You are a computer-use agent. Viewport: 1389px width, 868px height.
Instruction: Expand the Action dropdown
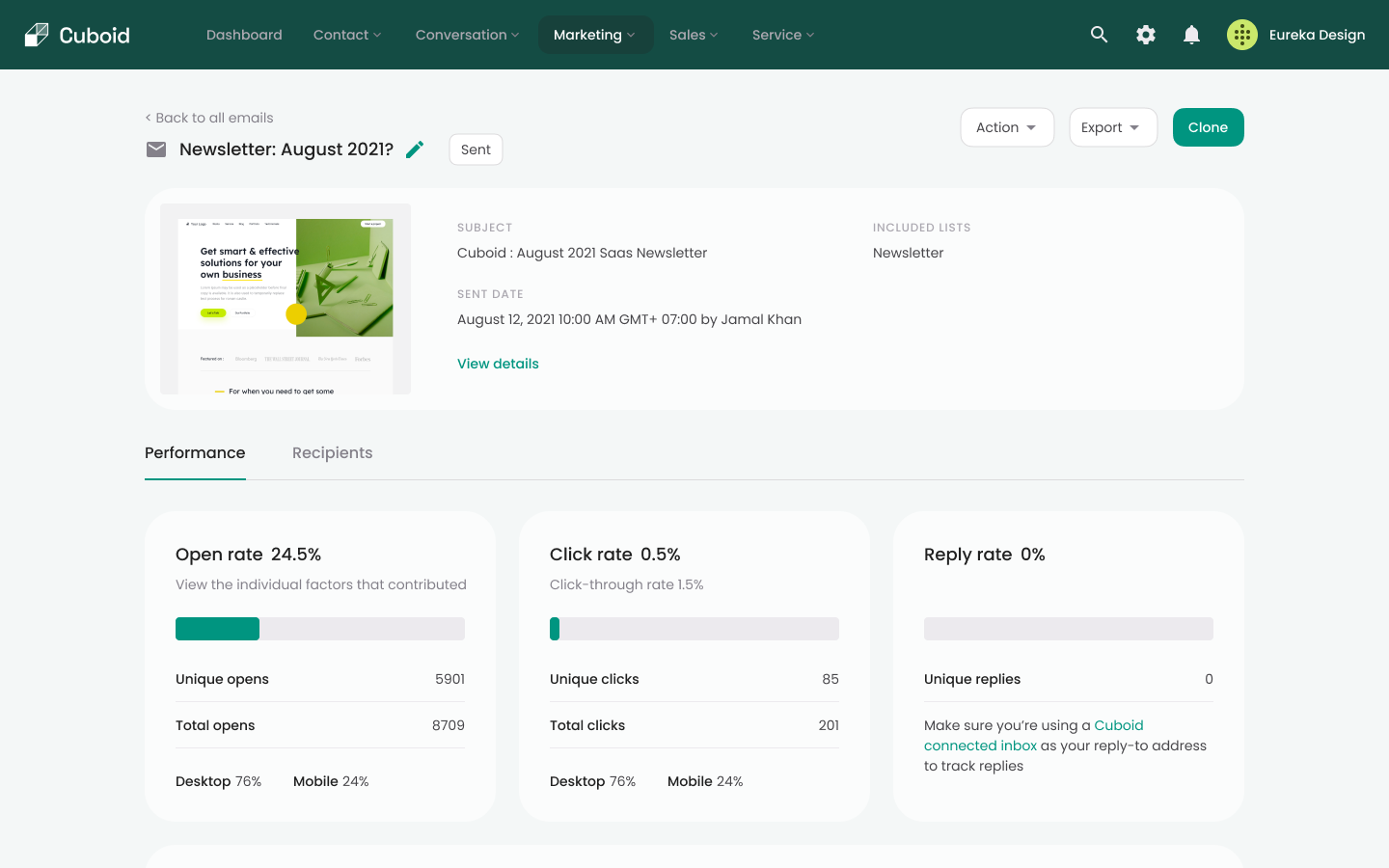[x=1006, y=127]
